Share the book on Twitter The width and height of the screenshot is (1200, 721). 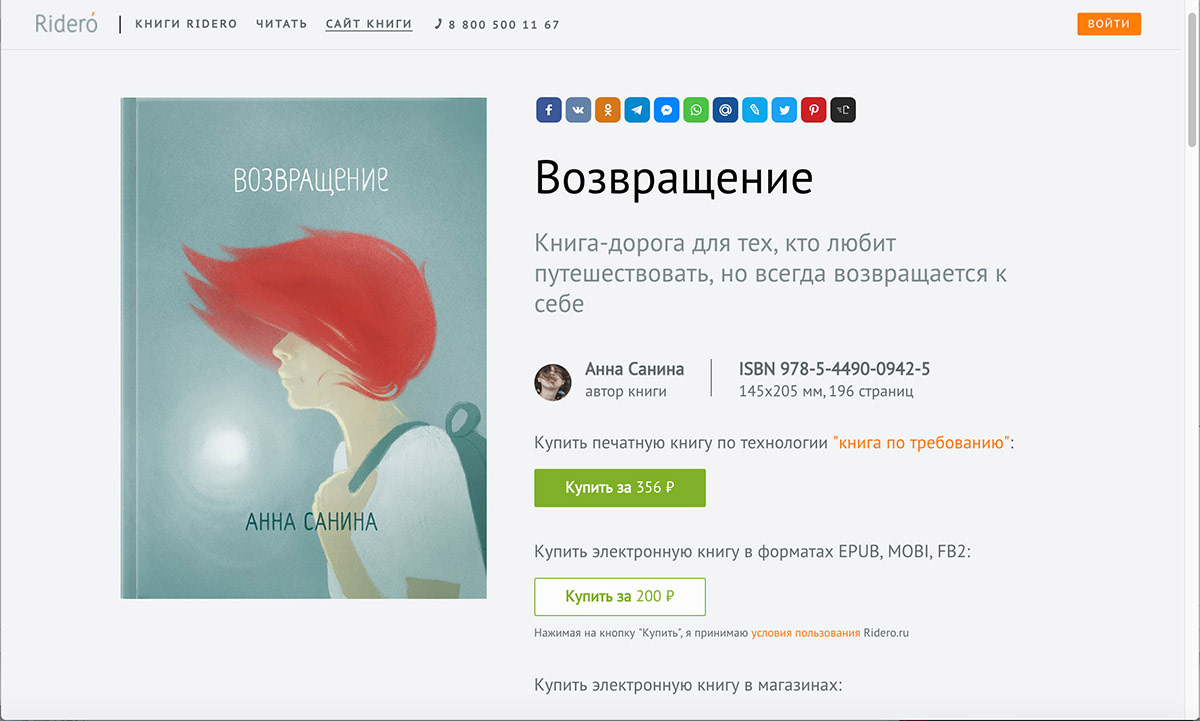(784, 110)
